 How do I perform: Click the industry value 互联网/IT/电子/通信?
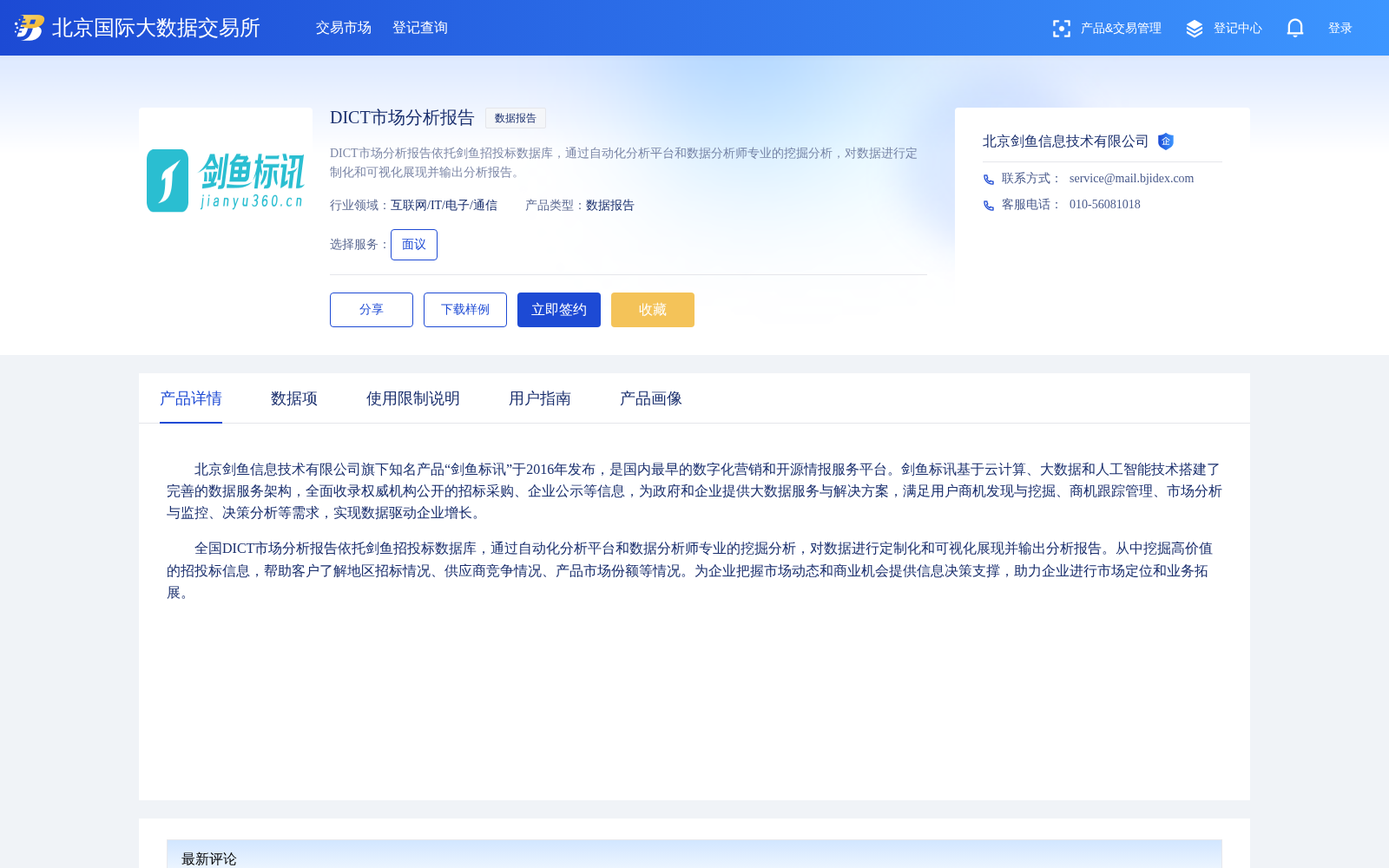(444, 206)
